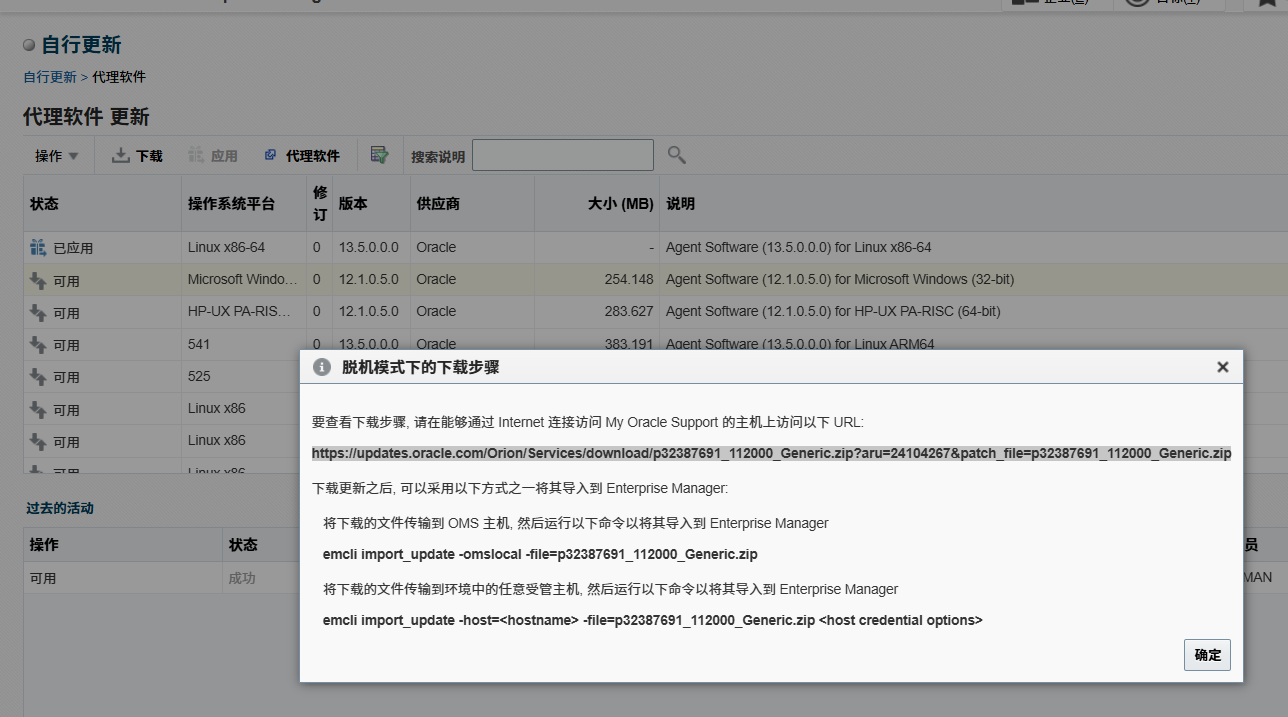
Task: Focus the 搜索说明 search input field
Action: [x=563, y=155]
